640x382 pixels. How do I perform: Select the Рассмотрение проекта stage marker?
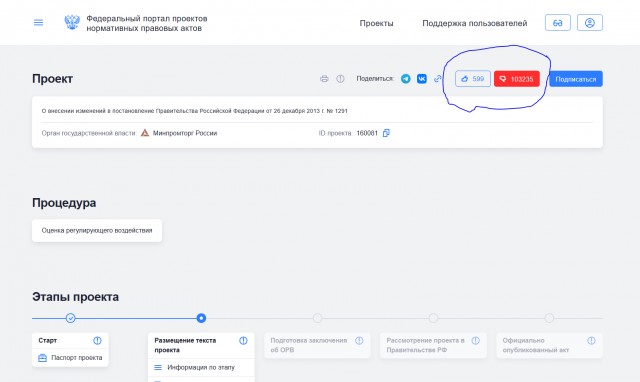click(x=433, y=318)
